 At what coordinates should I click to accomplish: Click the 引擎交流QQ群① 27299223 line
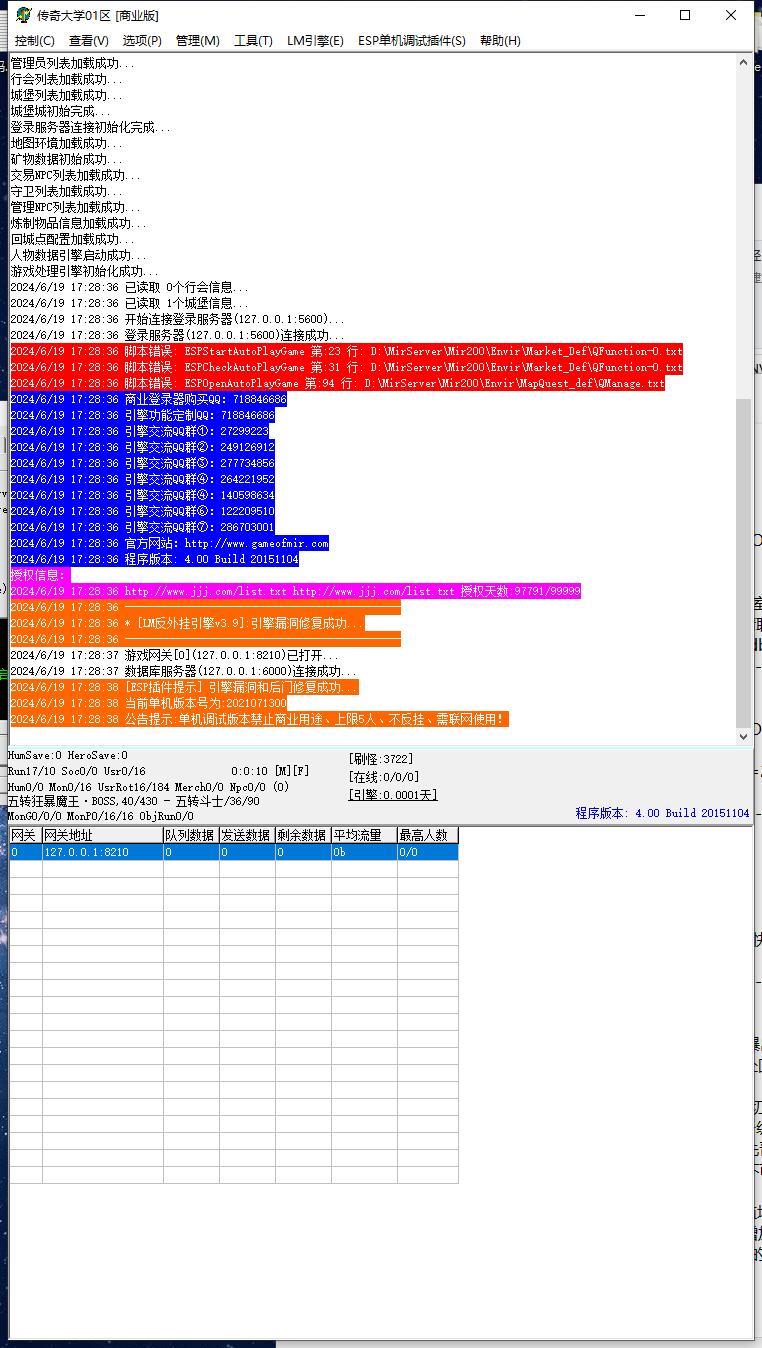pyautogui.click(x=139, y=431)
